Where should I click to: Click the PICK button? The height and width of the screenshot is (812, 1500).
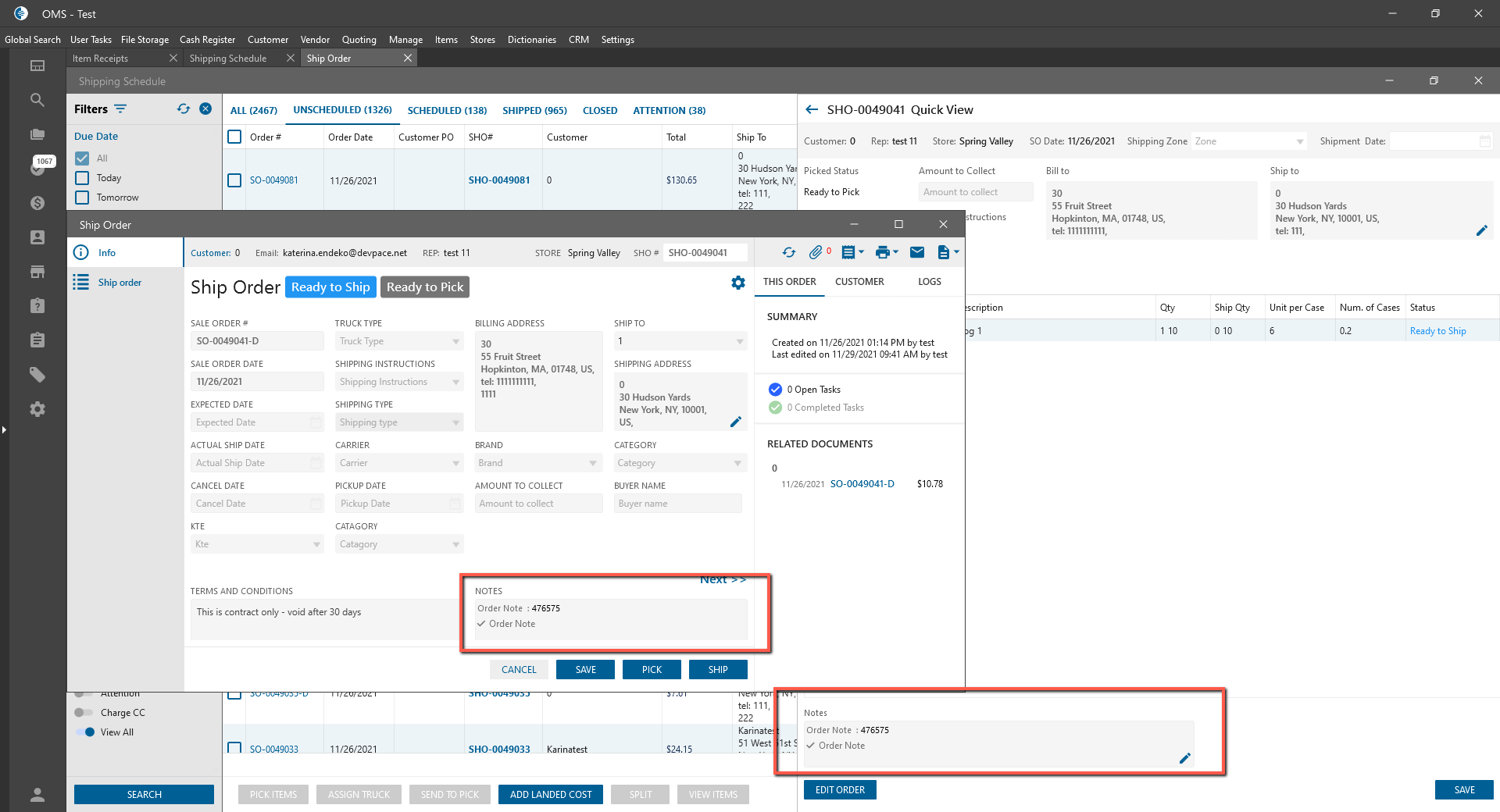(652, 670)
